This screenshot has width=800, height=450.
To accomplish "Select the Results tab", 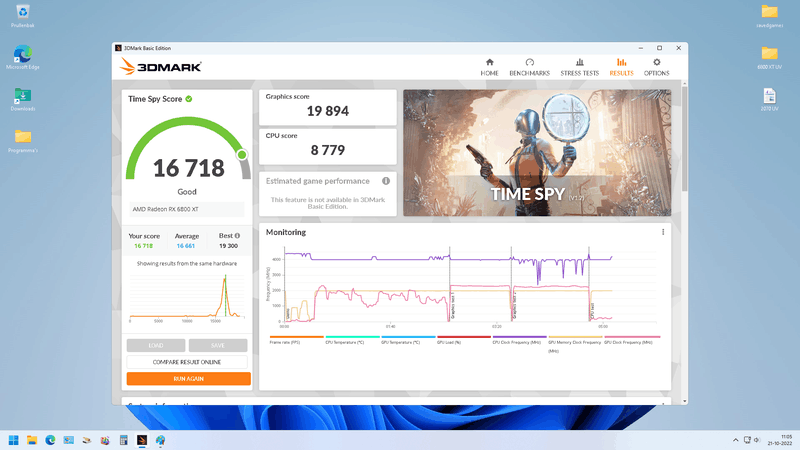I will [621, 67].
